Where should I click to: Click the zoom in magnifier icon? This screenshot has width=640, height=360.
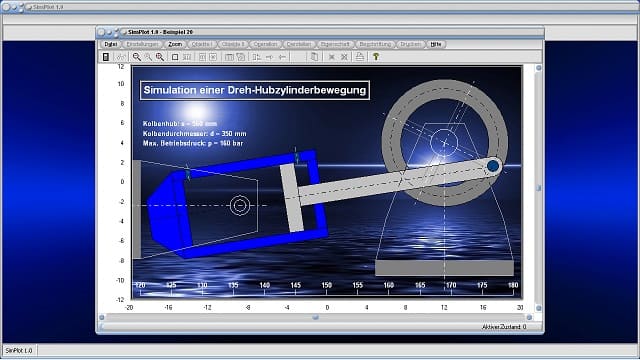coord(137,57)
